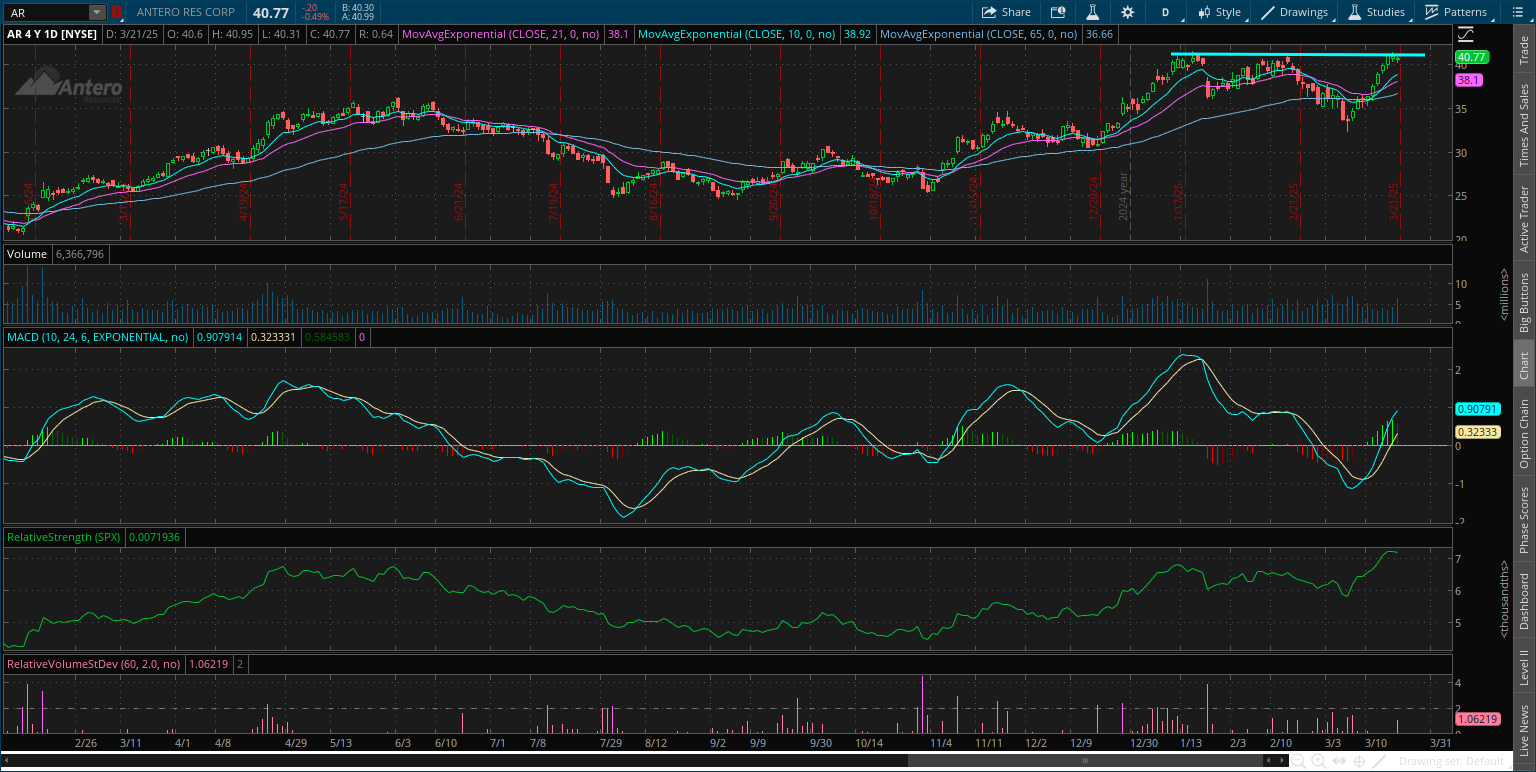This screenshot has height=772, width=1536.
Task: Select the Chart side tab
Action: pos(1524,365)
